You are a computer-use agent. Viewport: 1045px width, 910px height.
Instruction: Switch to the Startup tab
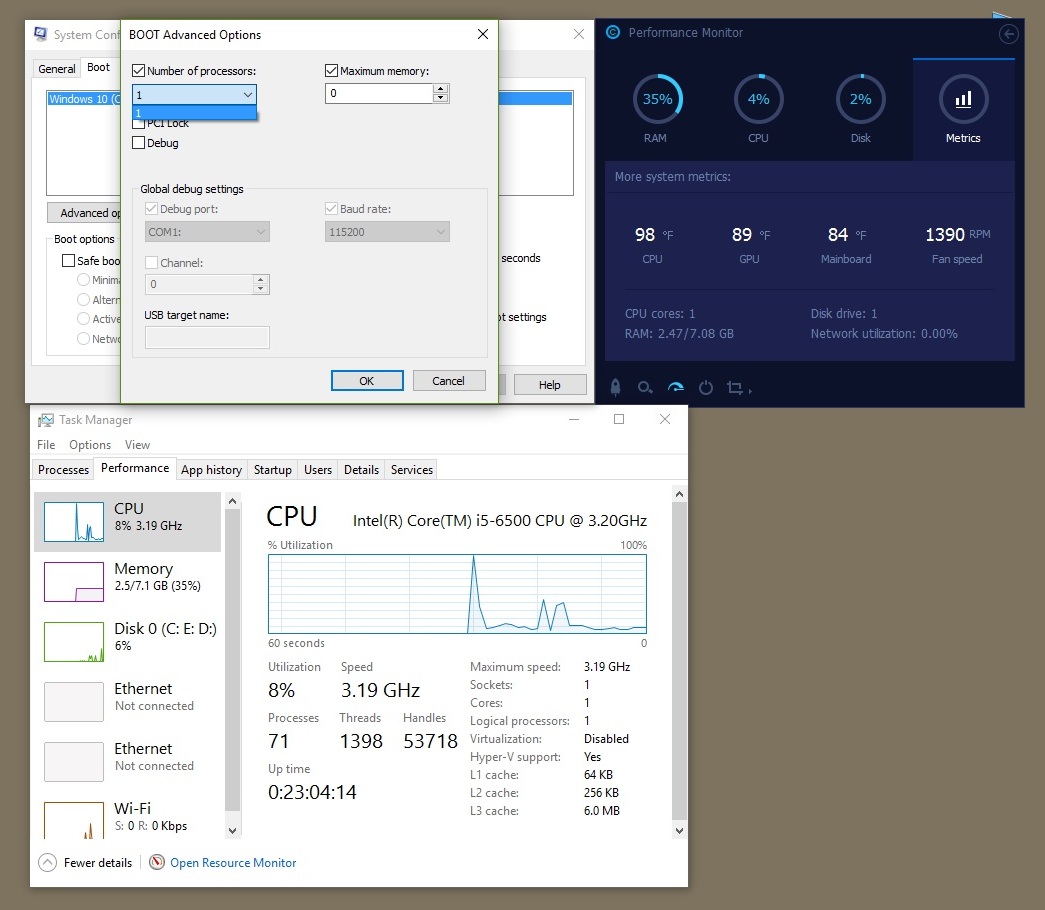click(273, 469)
